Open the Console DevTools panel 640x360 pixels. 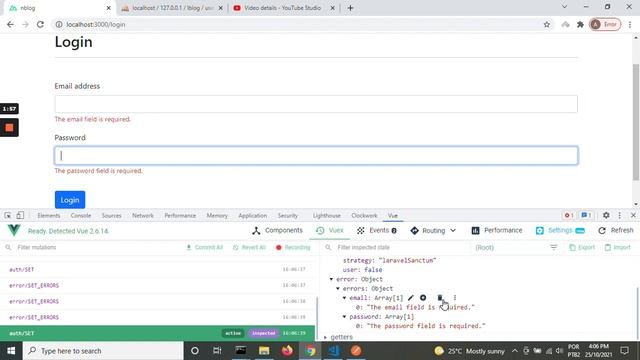[x=81, y=216]
